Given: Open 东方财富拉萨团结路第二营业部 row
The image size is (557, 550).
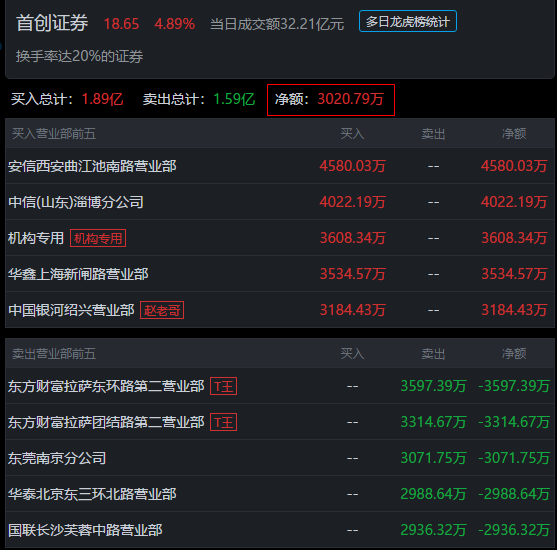Looking at the screenshot, I should 280,422.
